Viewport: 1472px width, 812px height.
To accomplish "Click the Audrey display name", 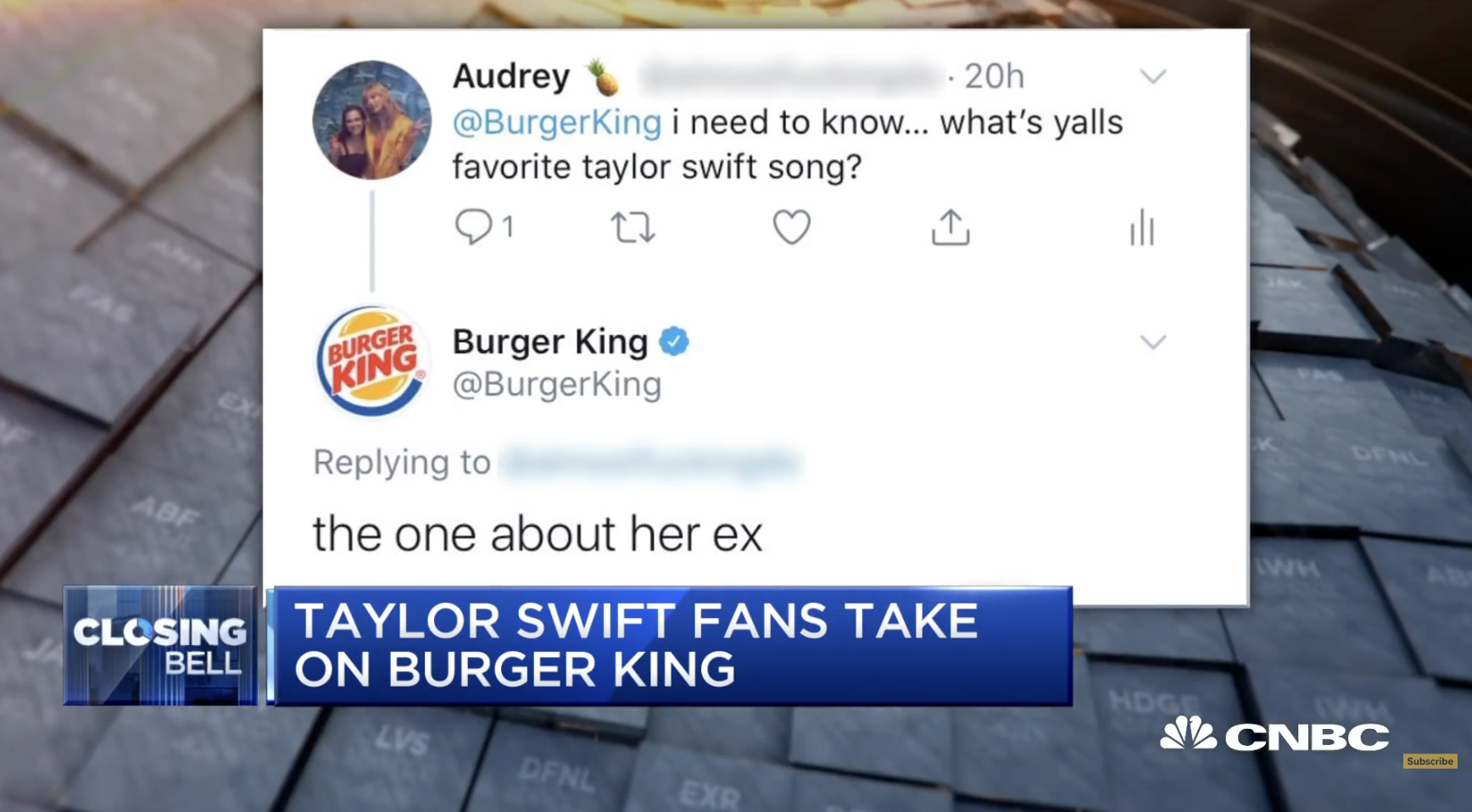I will 511,76.
